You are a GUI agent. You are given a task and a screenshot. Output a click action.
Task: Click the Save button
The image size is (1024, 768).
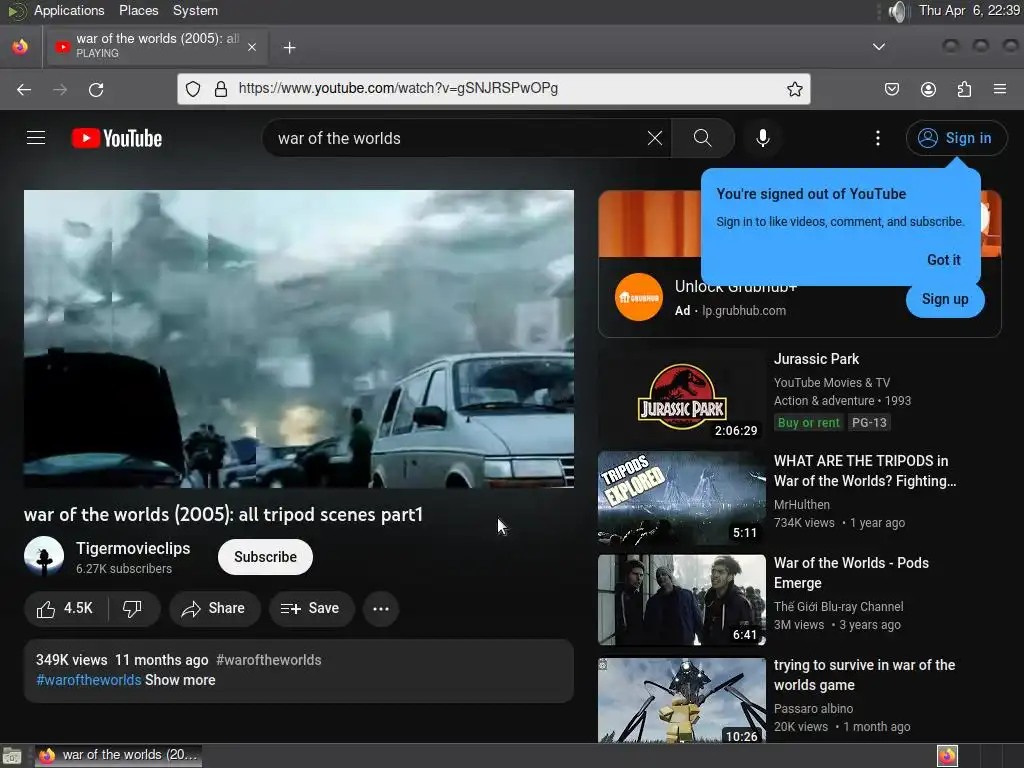click(312, 609)
